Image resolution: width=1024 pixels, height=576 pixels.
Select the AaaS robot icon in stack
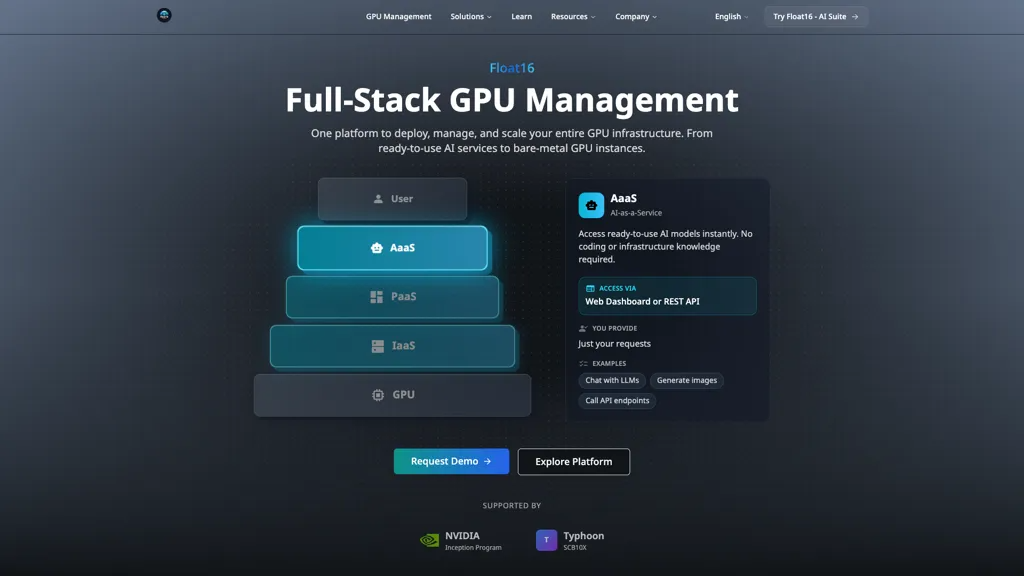(x=377, y=248)
